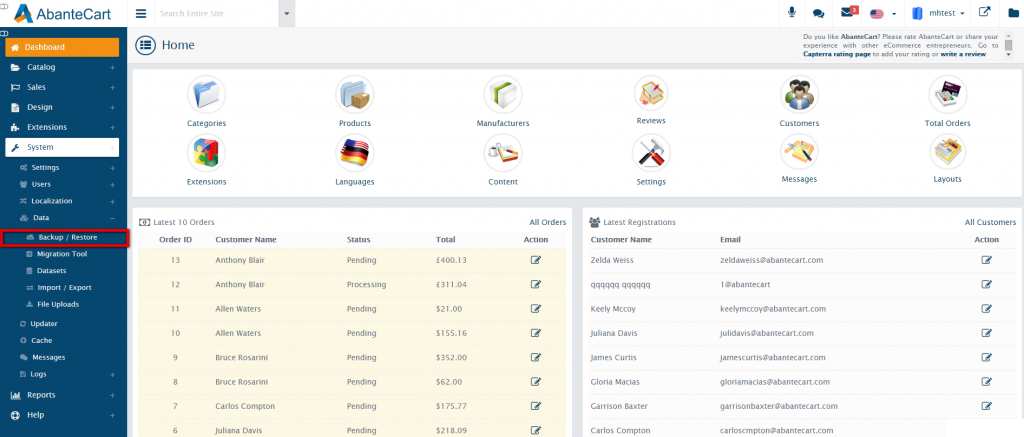Select Dashboard in the sidebar

(x=62, y=47)
